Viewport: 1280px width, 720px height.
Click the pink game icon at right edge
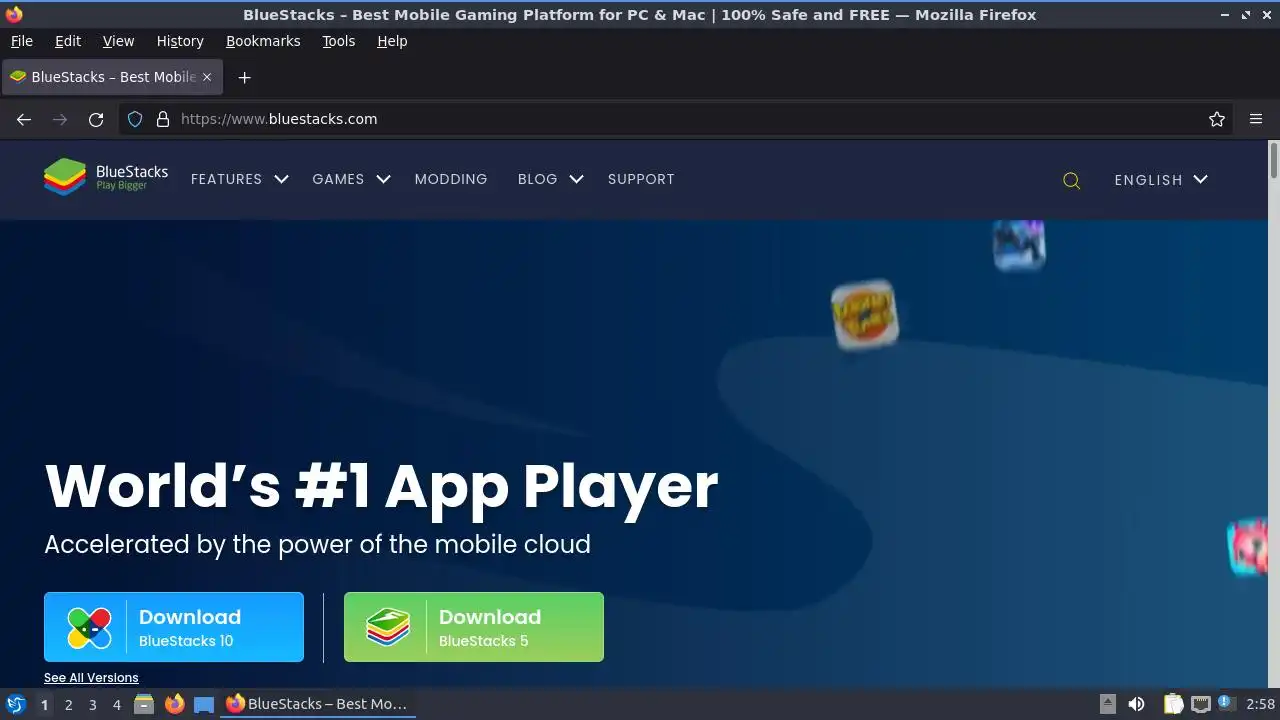click(1248, 546)
